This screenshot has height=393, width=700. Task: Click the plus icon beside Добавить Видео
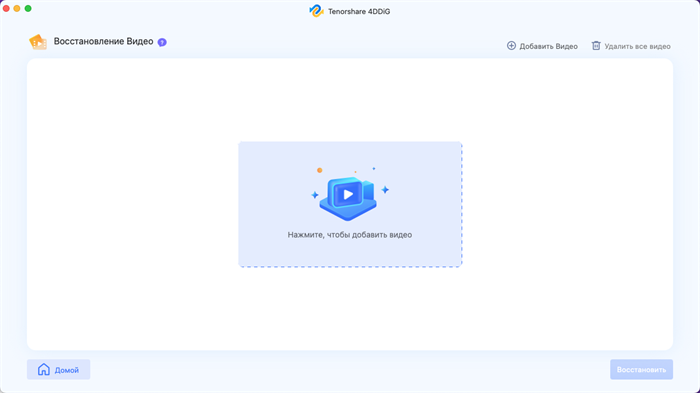click(x=511, y=46)
